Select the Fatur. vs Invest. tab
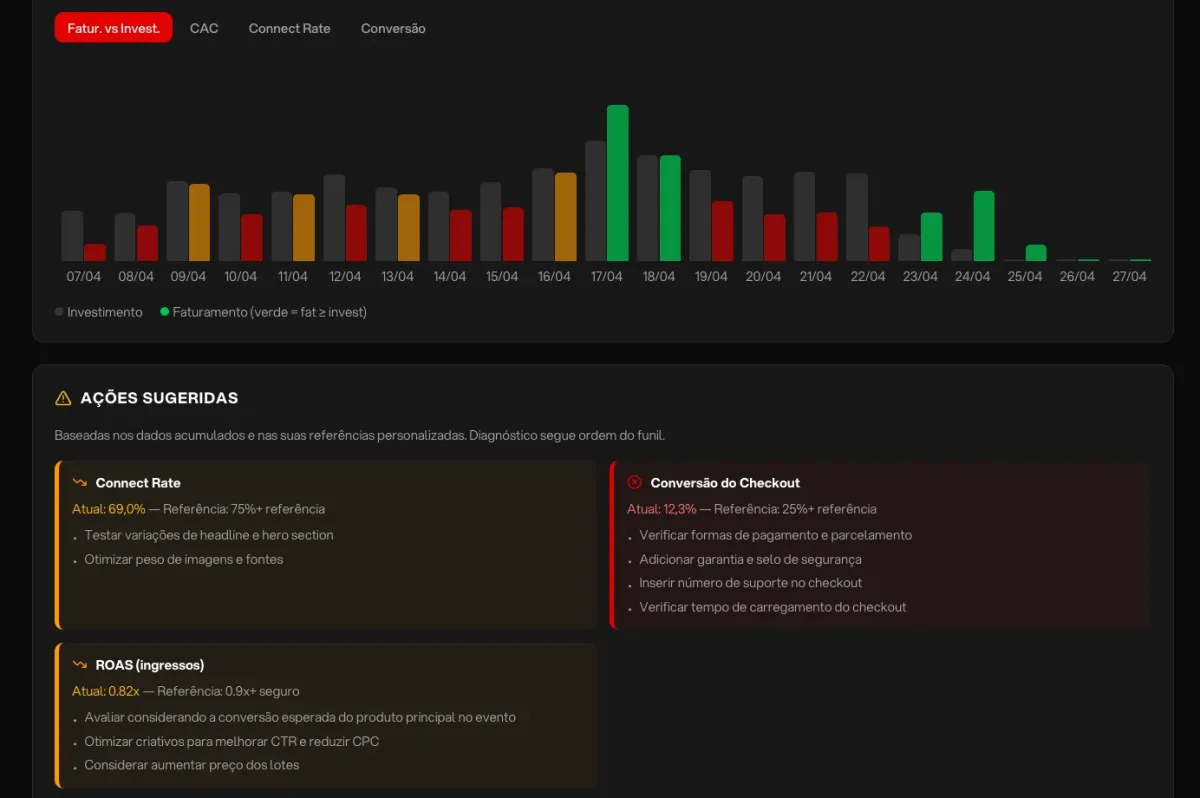This screenshot has height=798, width=1200. coord(113,28)
